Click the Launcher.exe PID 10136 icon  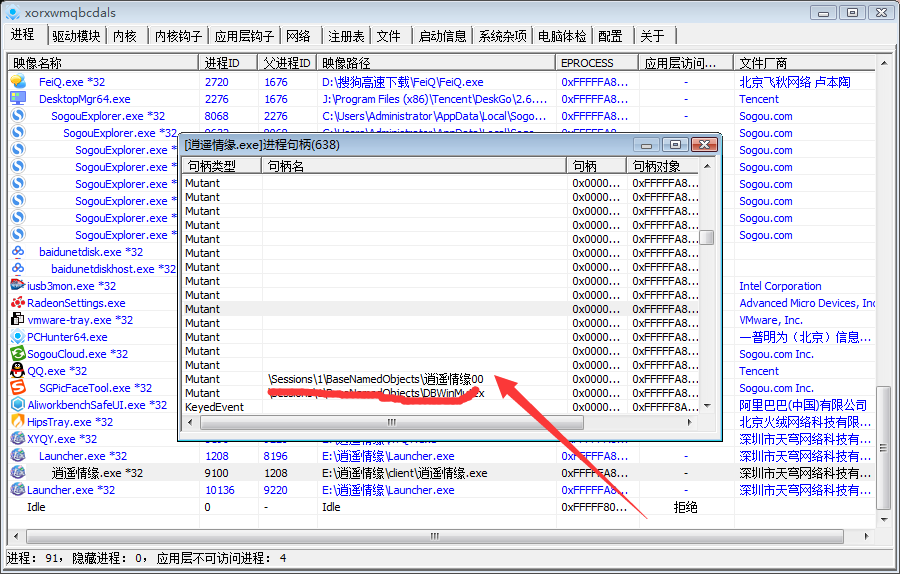tap(18, 490)
